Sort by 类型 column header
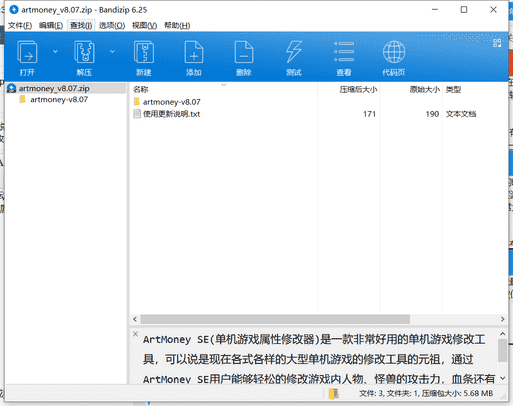 (x=453, y=89)
